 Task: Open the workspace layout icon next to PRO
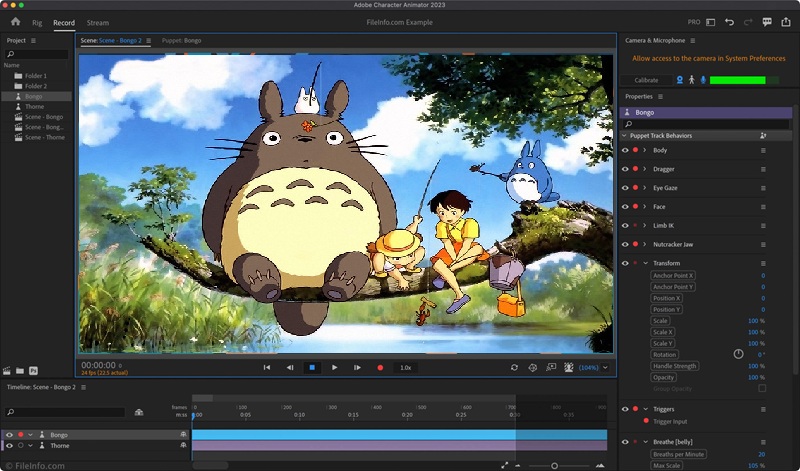(x=710, y=22)
